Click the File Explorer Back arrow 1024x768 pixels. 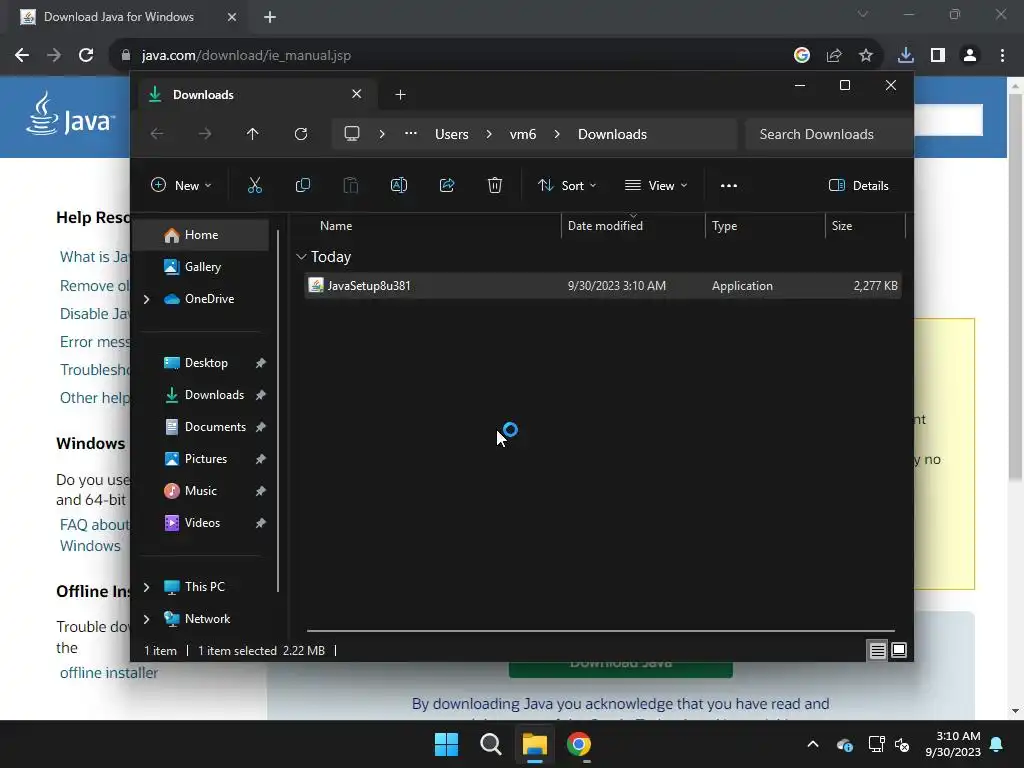[157, 134]
